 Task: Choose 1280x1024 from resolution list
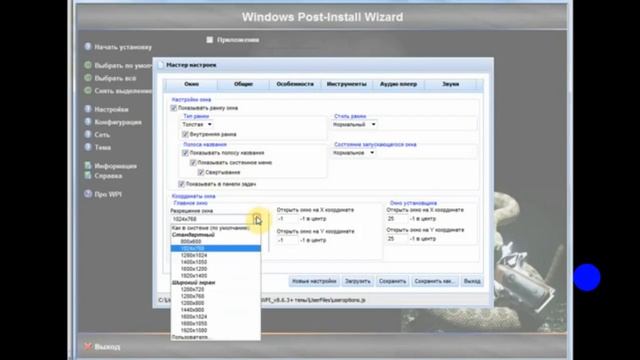point(216,255)
